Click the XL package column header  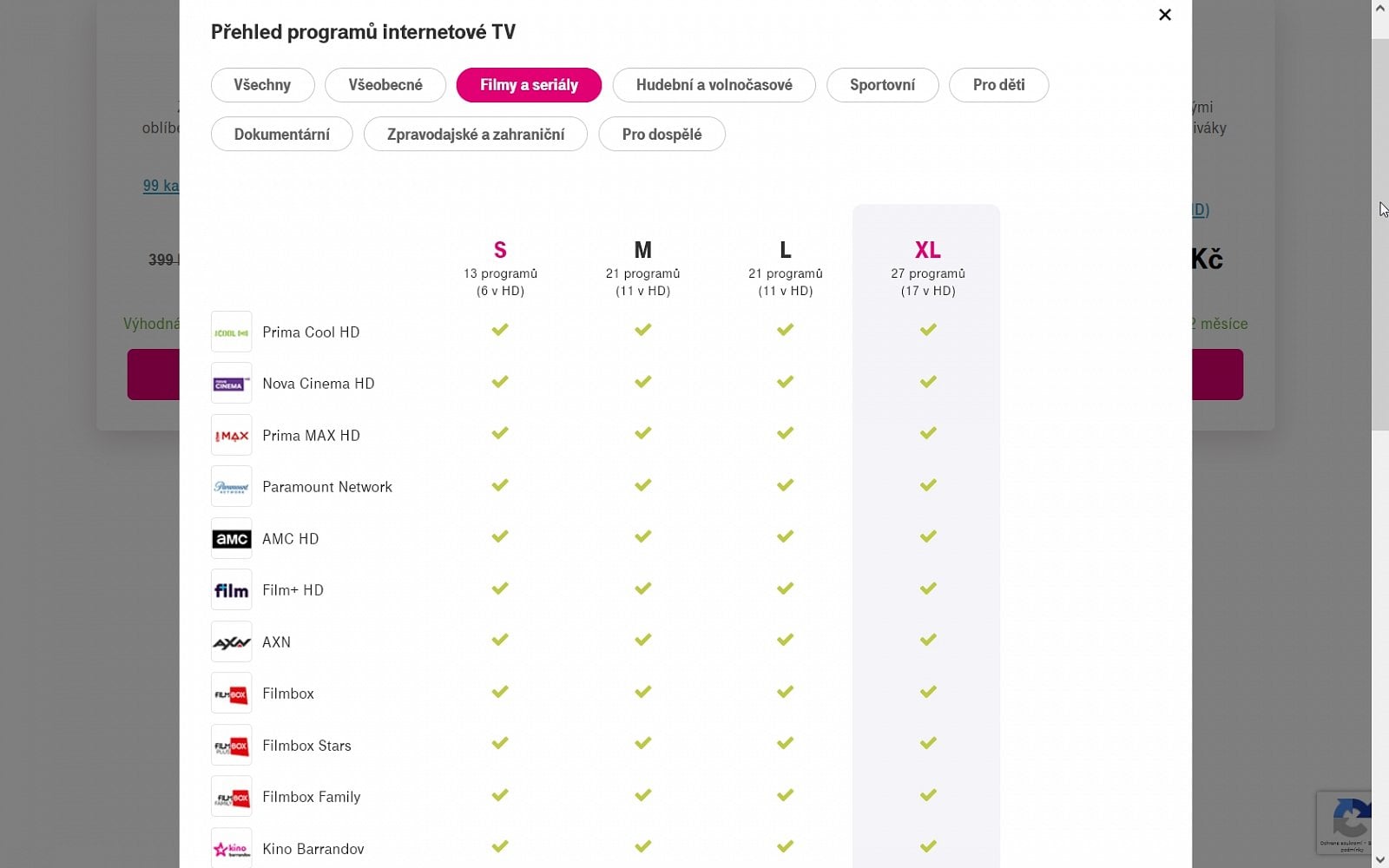coord(927,251)
